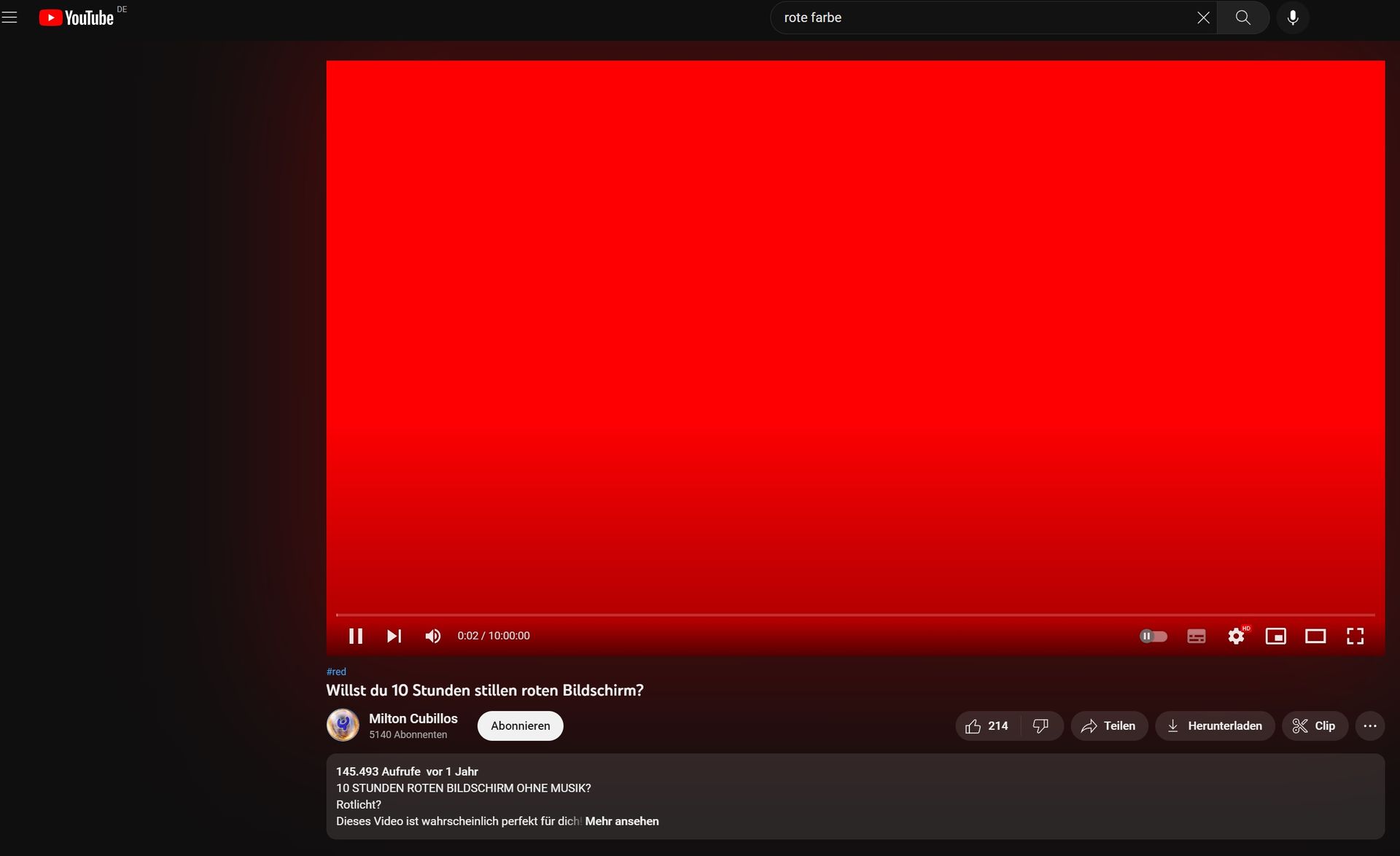Switch to theater mode view
Image resolution: width=1400 pixels, height=856 pixels.
[1315, 636]
